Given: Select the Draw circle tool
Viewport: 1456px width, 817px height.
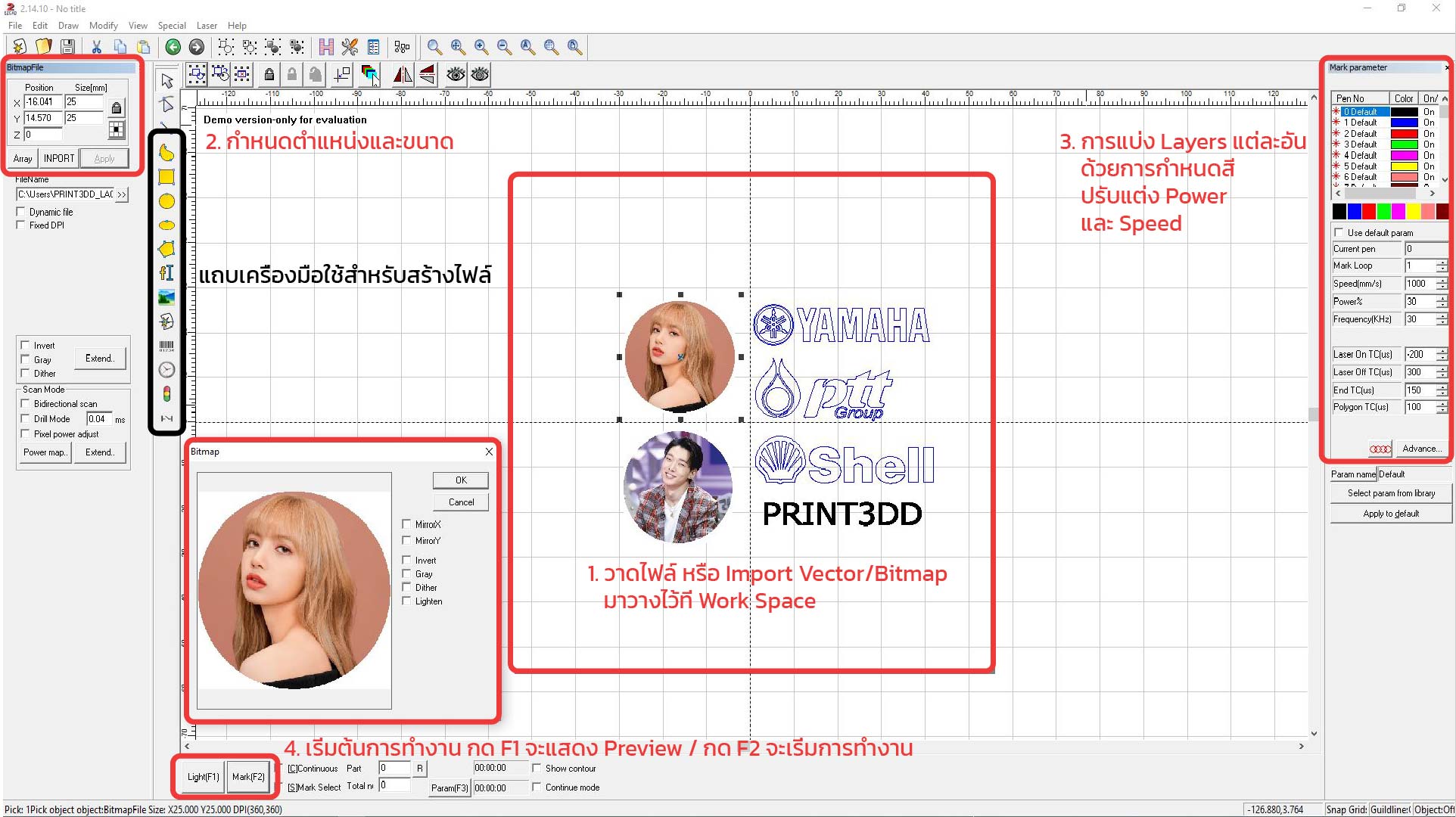Looking at the screenshot, I should point(166,201).
